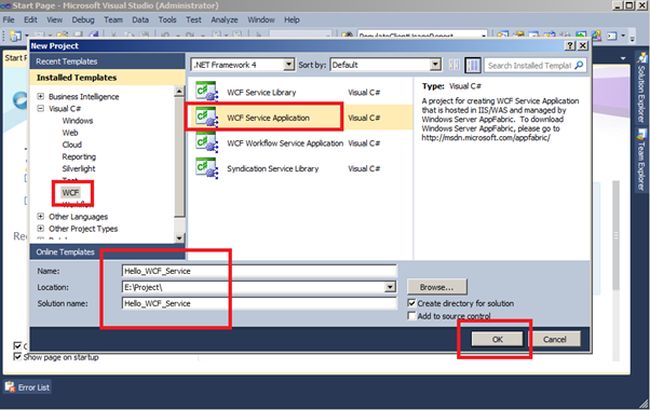Switch to Online Templates section

click(107, 252)
